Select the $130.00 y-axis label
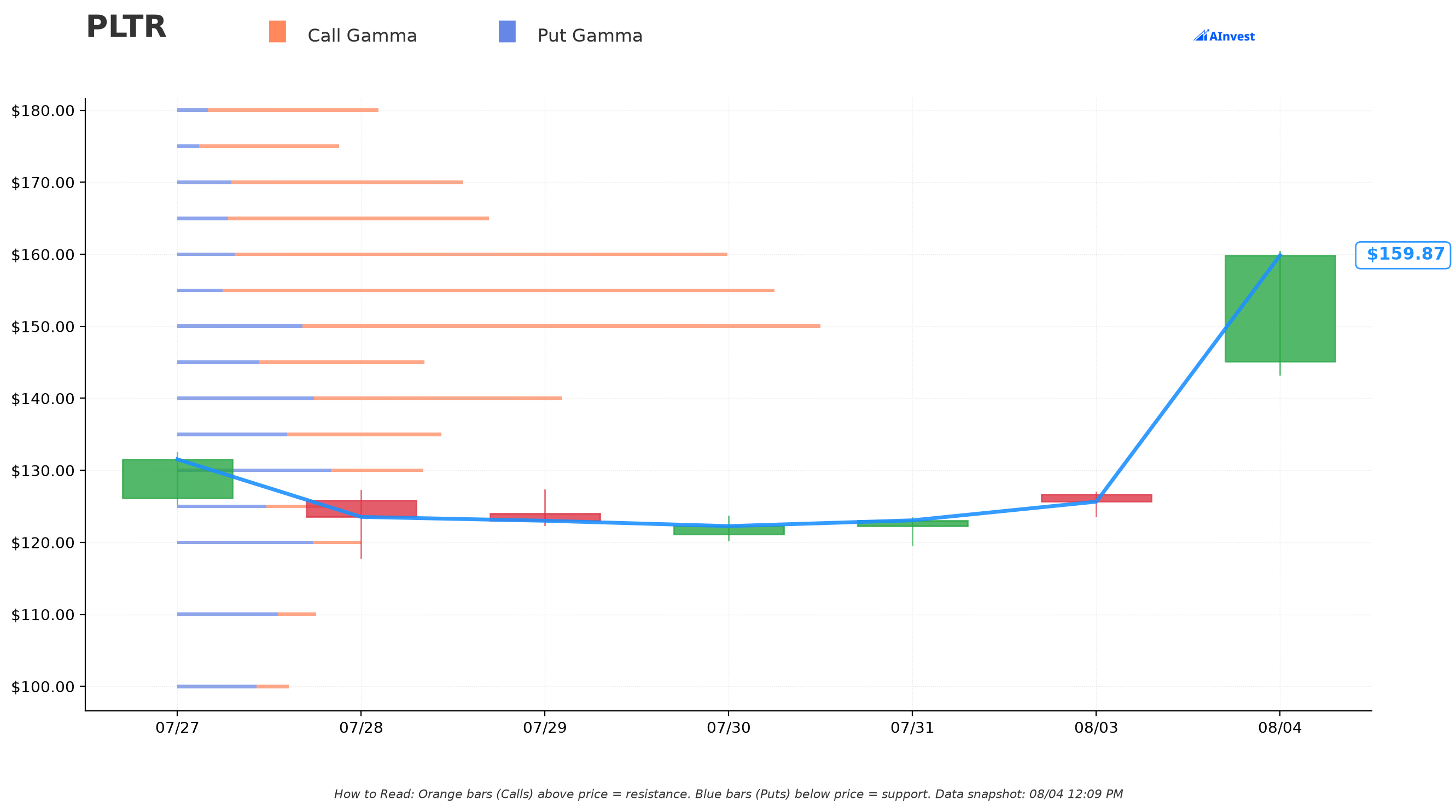 click(x=43, y=471)
